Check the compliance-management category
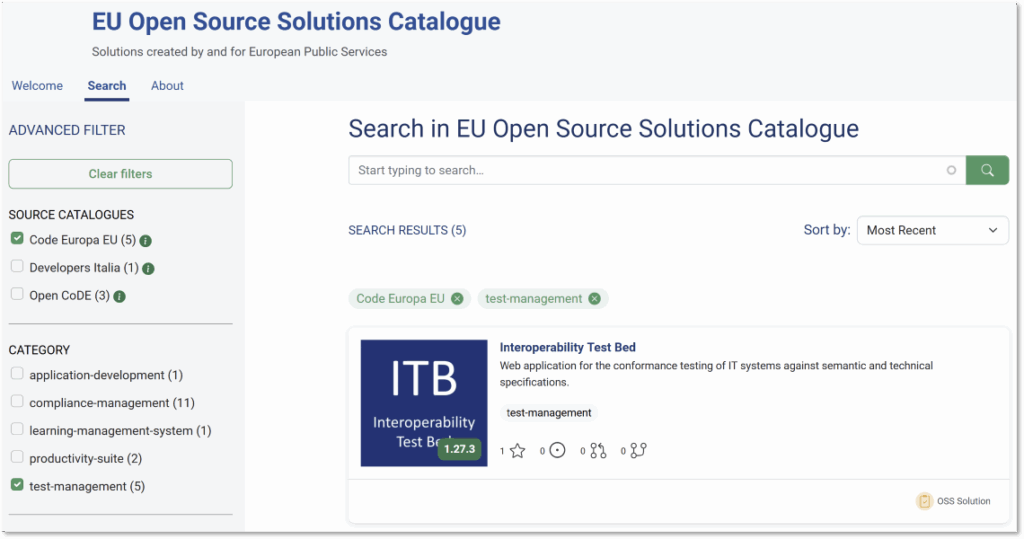Screen dimensions: 1024x539 [17, 402]
